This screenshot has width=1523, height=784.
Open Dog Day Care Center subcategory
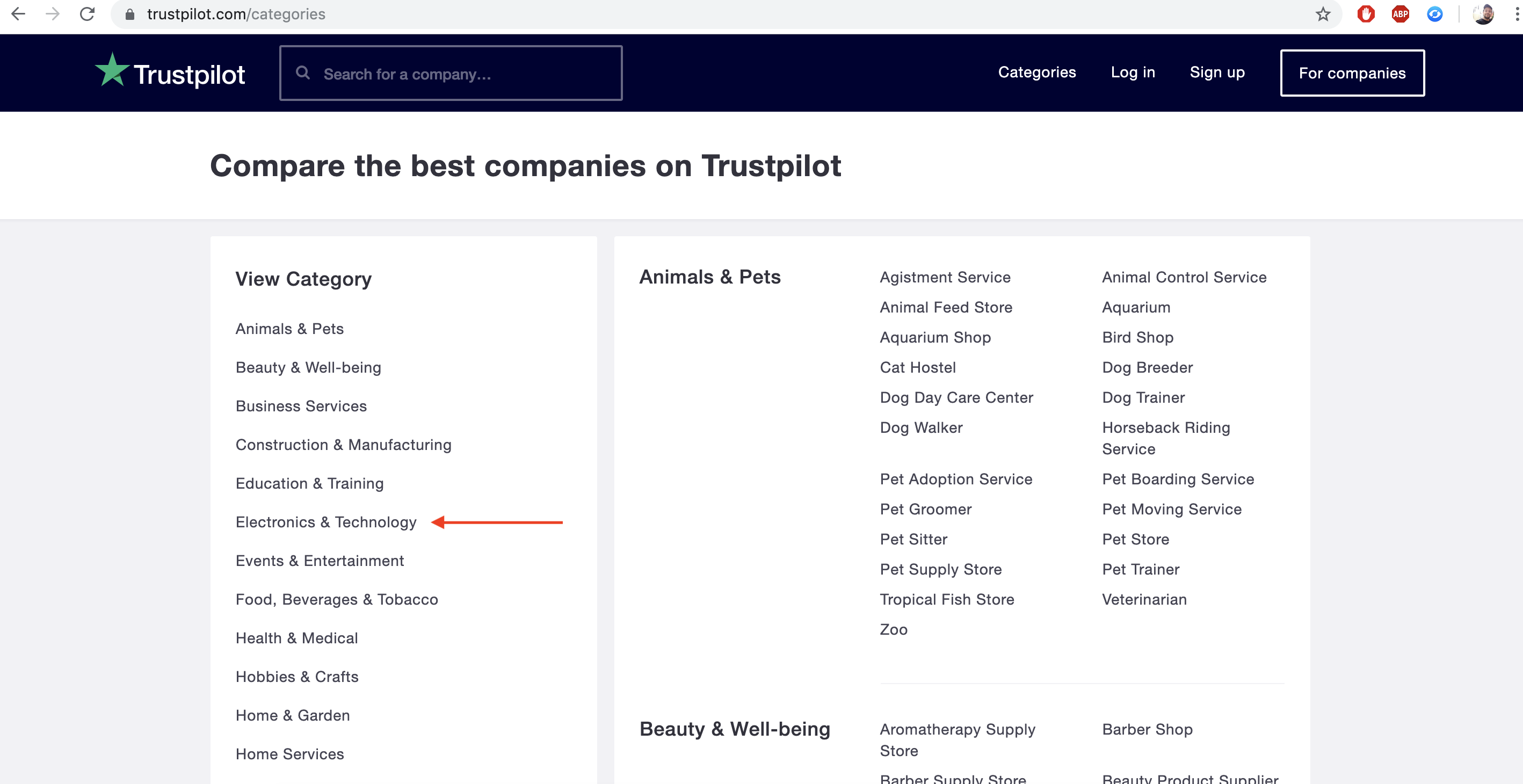[x=956, y=398]
